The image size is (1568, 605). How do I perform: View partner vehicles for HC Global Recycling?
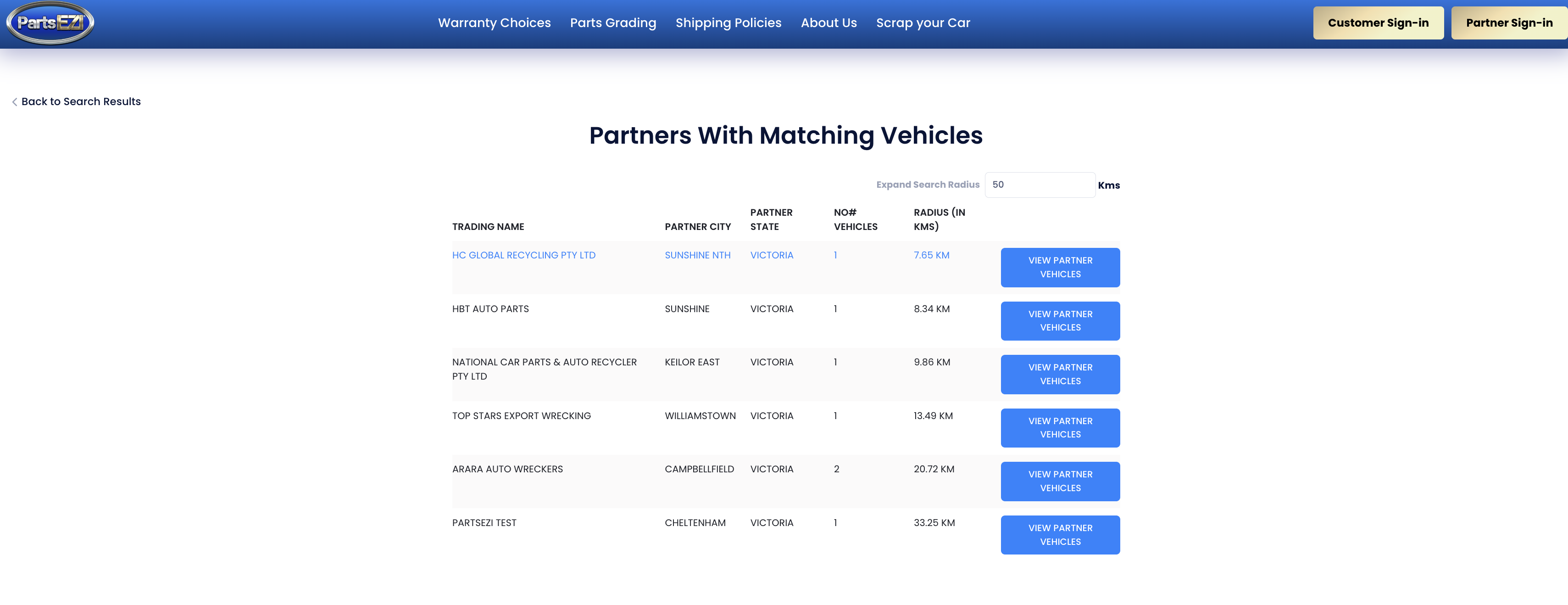pyautogui.click(x=1060, y=268)
